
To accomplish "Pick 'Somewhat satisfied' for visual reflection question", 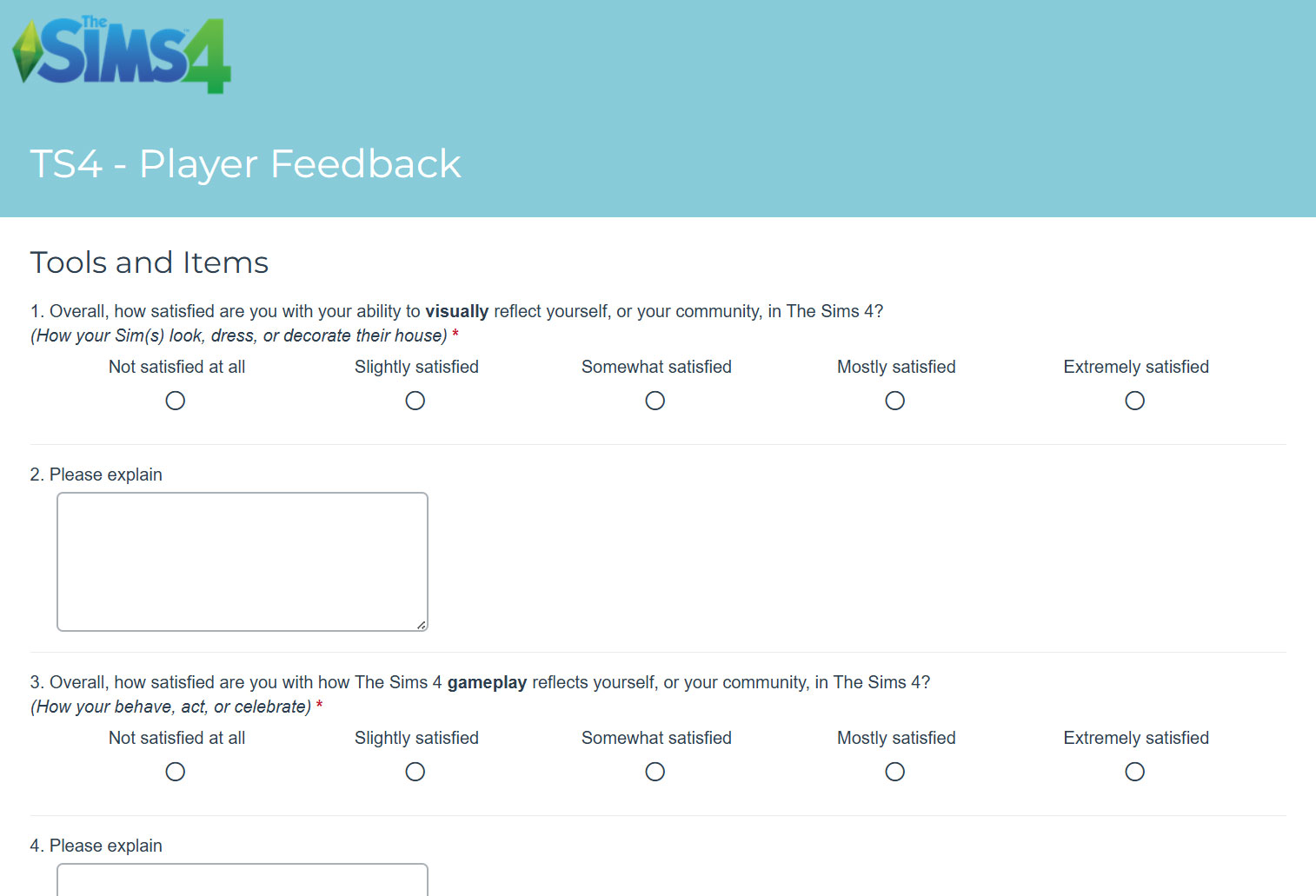I will tap(655, 401).
